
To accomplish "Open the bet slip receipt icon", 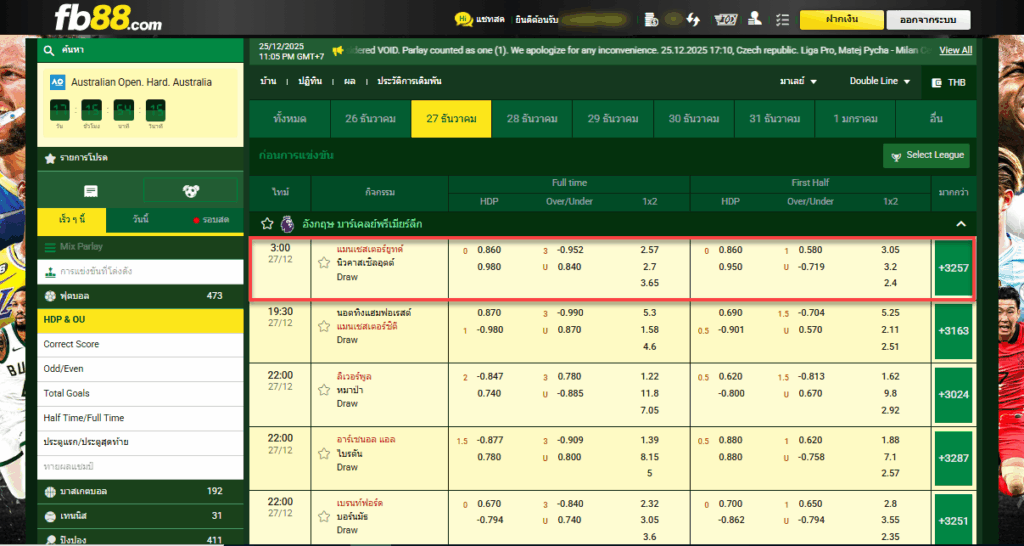I will click(91, 191).
